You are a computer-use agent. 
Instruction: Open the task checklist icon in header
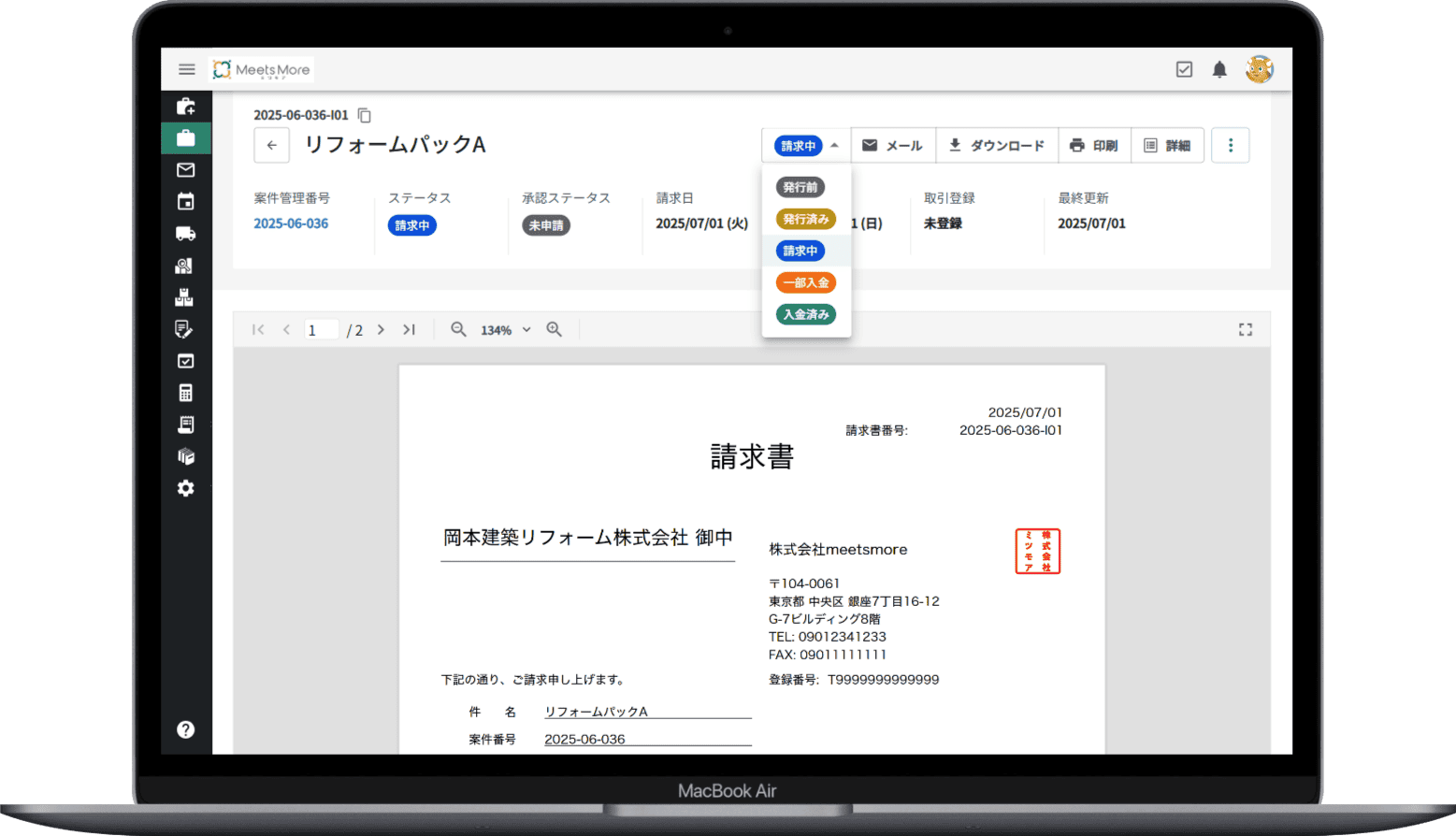click(1184, 69)
